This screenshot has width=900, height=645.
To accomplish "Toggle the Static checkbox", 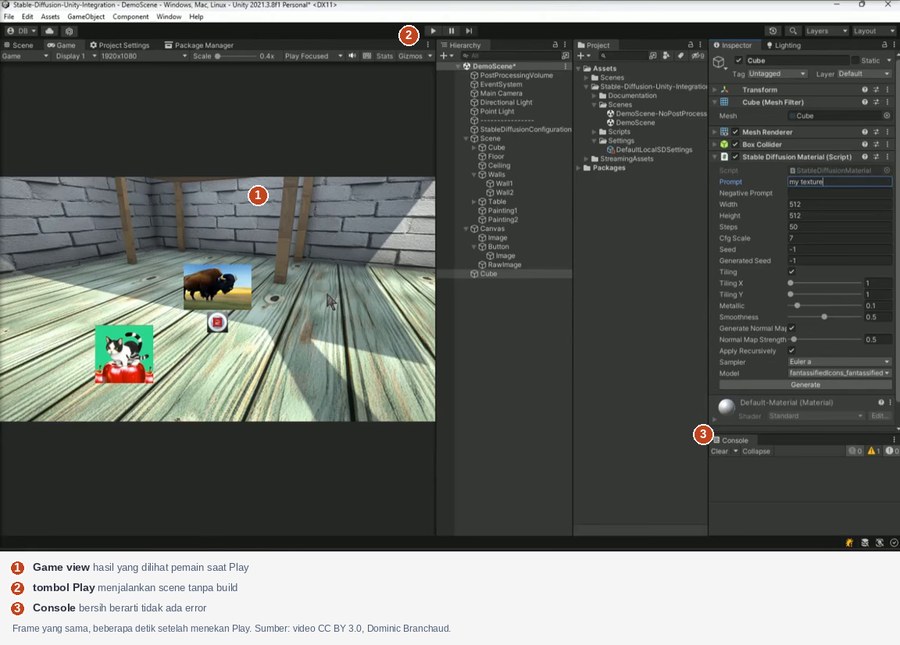I will point(855,60).
